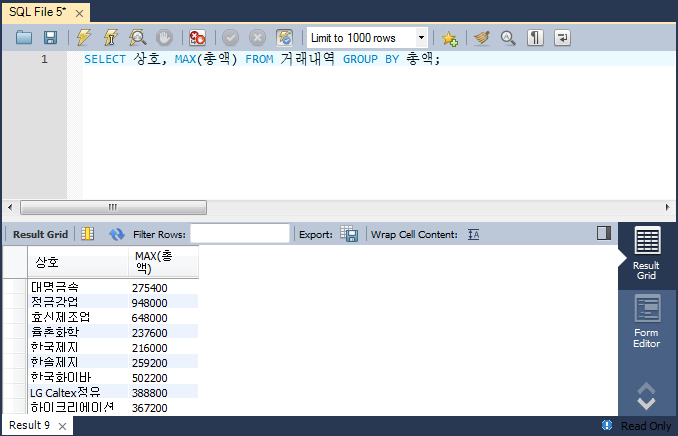Click the Filter Rows input field
The width and height of the screenshot is (678, 436).
point(239,234)
